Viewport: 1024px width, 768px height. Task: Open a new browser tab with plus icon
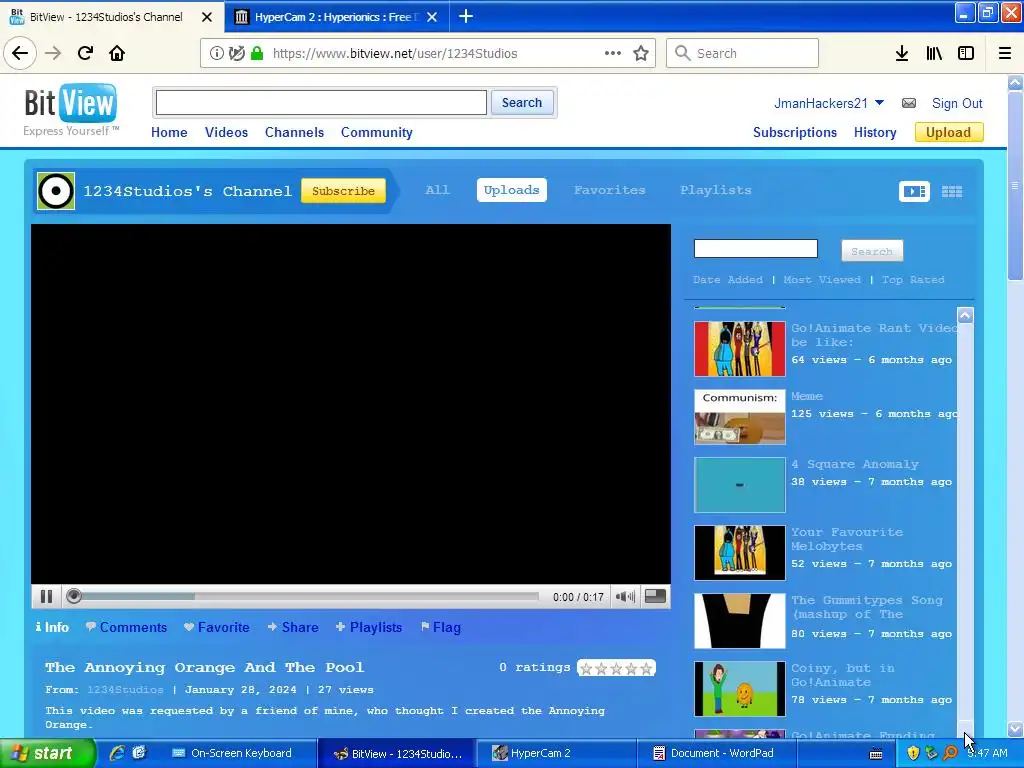click(x=466, y=16)
